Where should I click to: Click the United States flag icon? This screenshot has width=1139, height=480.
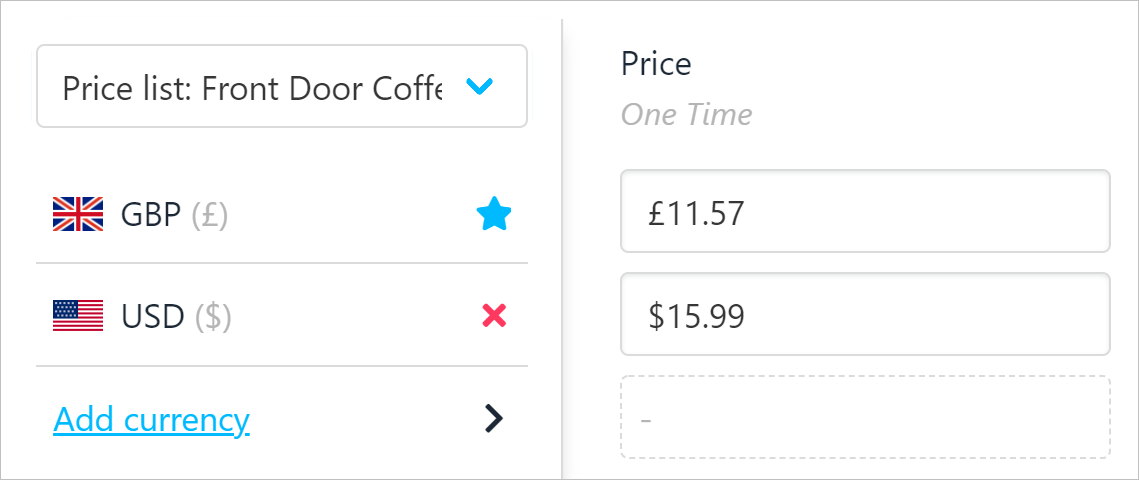(x=78, y=317)
